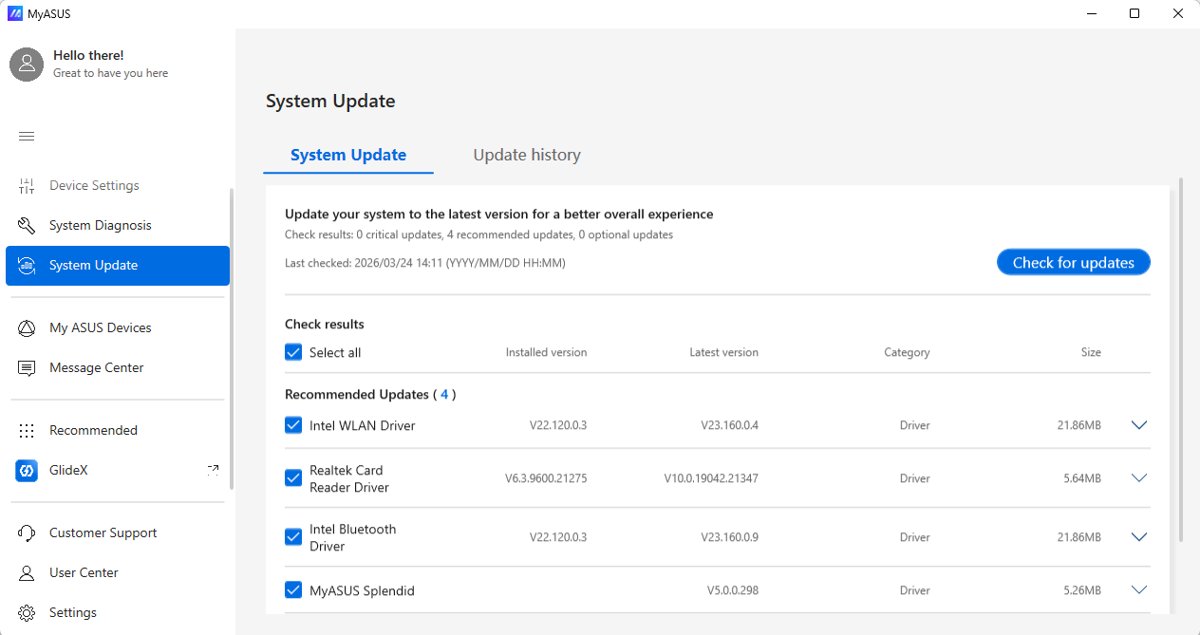Click latest version V5.0.0.298
The width and height of the screenshot is (1200, 635).
click(732, 591)
